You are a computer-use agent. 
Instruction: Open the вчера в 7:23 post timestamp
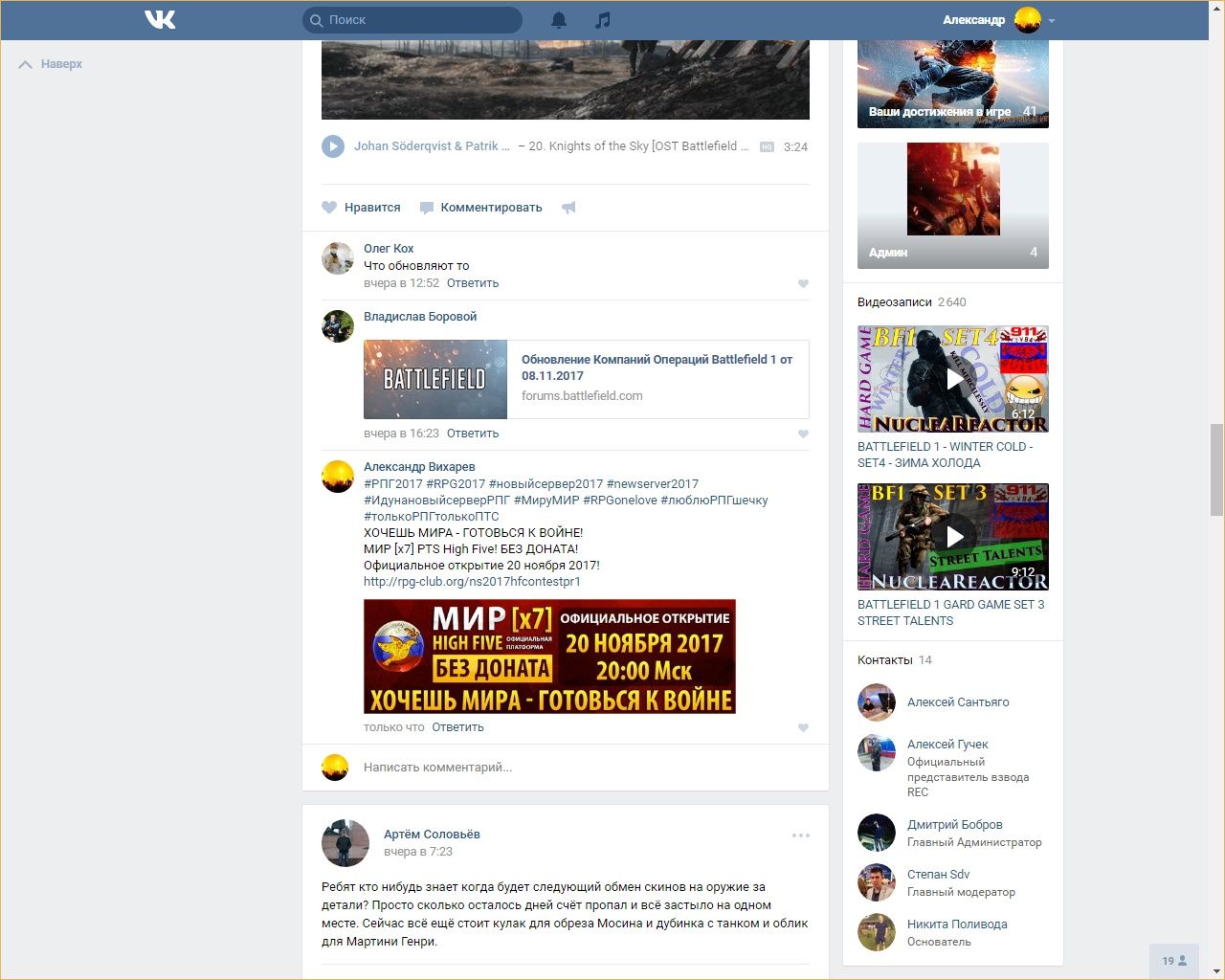tap(418, 852)
